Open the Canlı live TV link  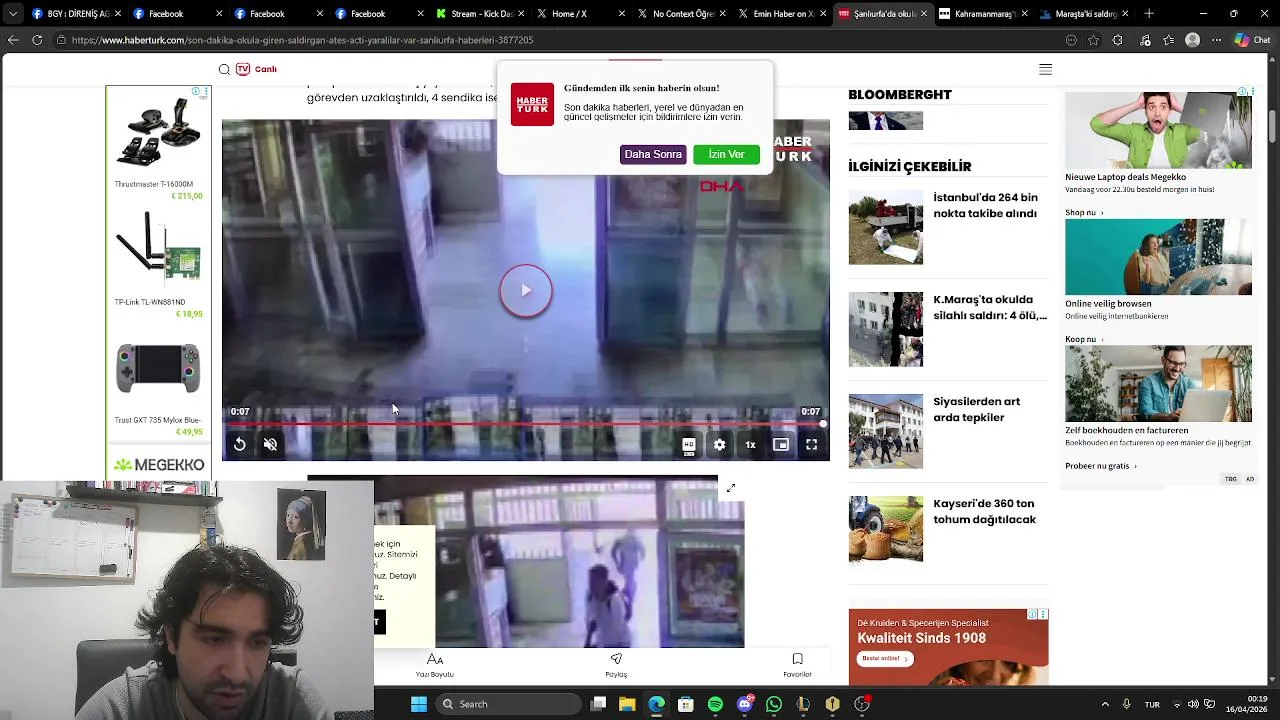(256, 69)
